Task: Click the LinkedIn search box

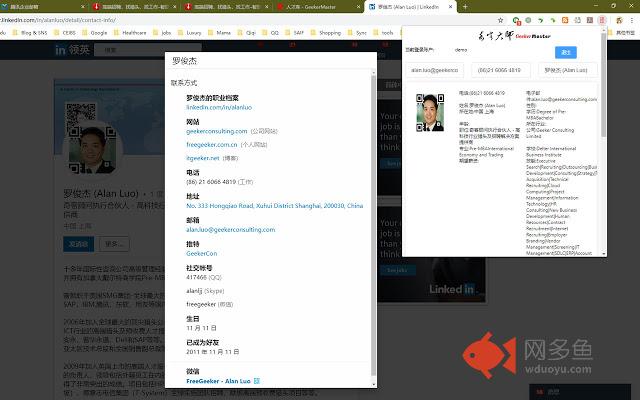Action: pyautogui.click(x=148, y=50)
